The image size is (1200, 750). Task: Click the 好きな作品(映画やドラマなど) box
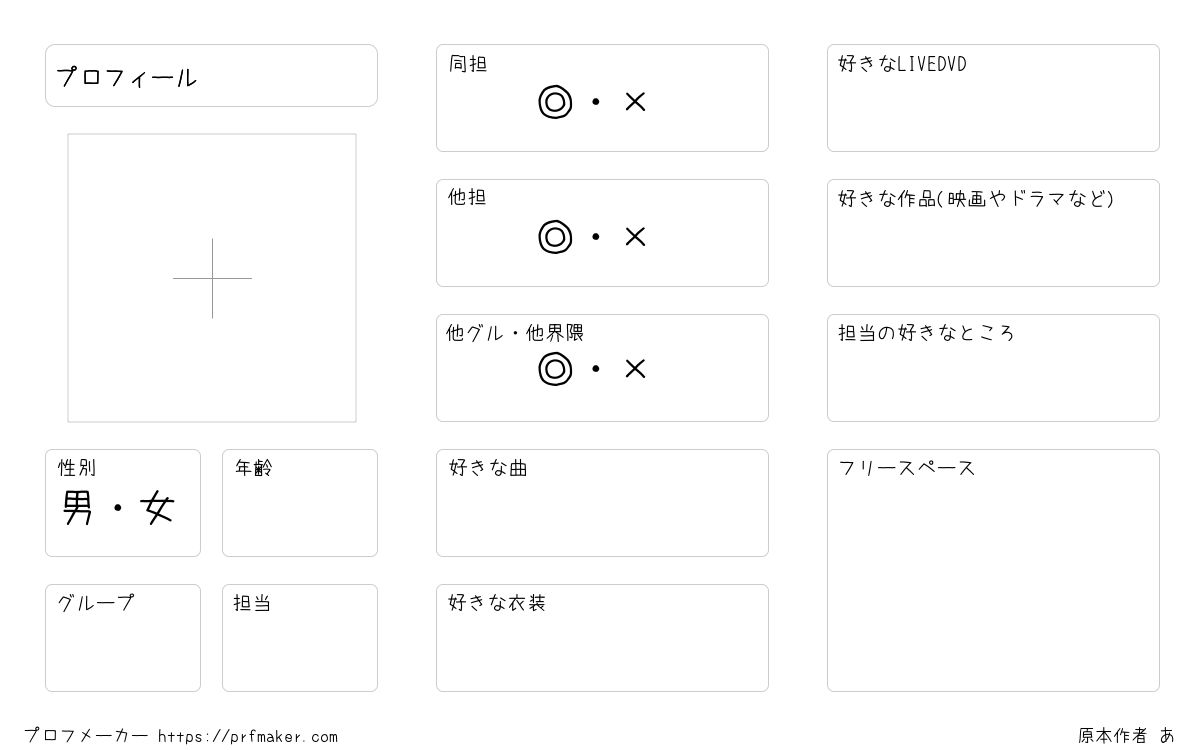click(993, 233)
